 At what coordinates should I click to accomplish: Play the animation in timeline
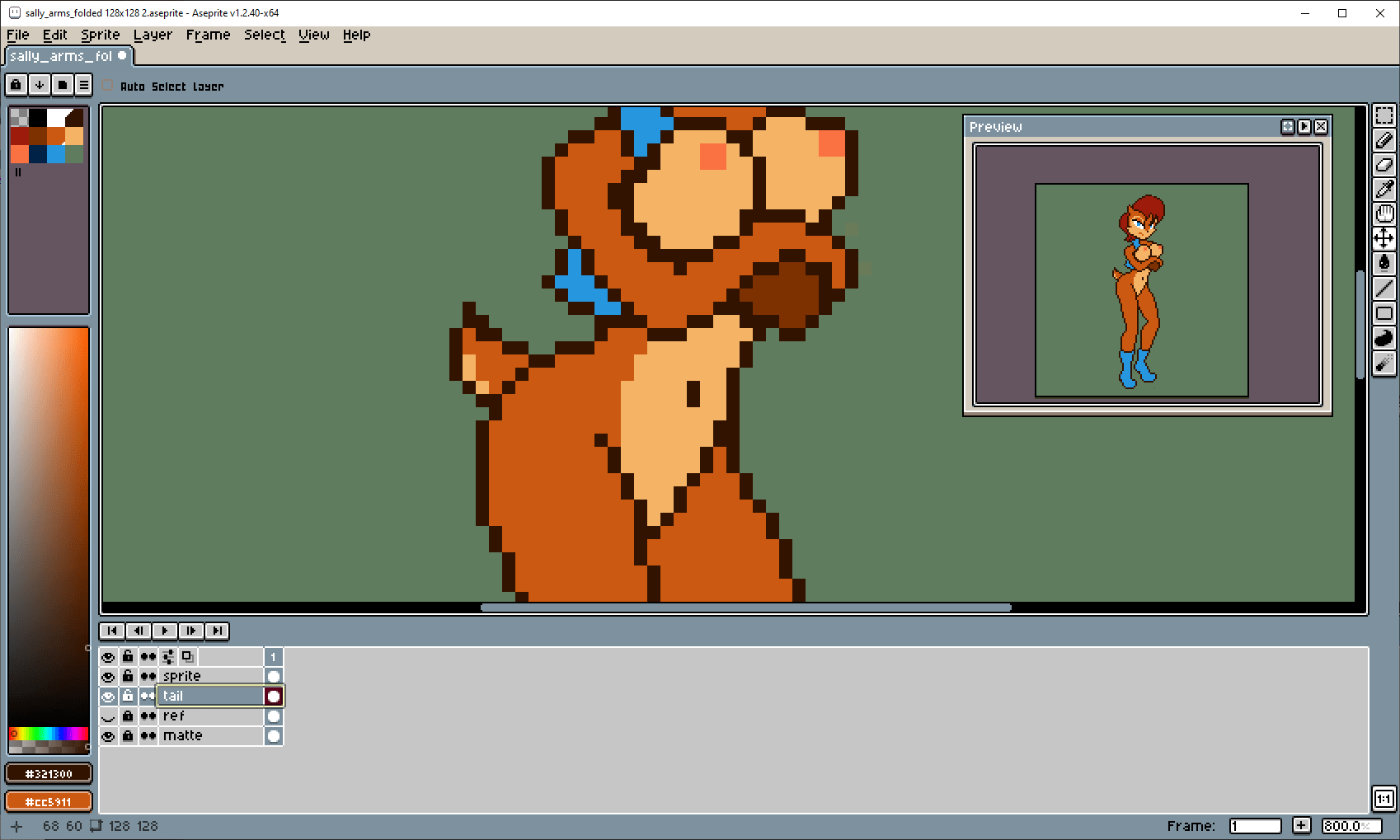tap(165, 631)
